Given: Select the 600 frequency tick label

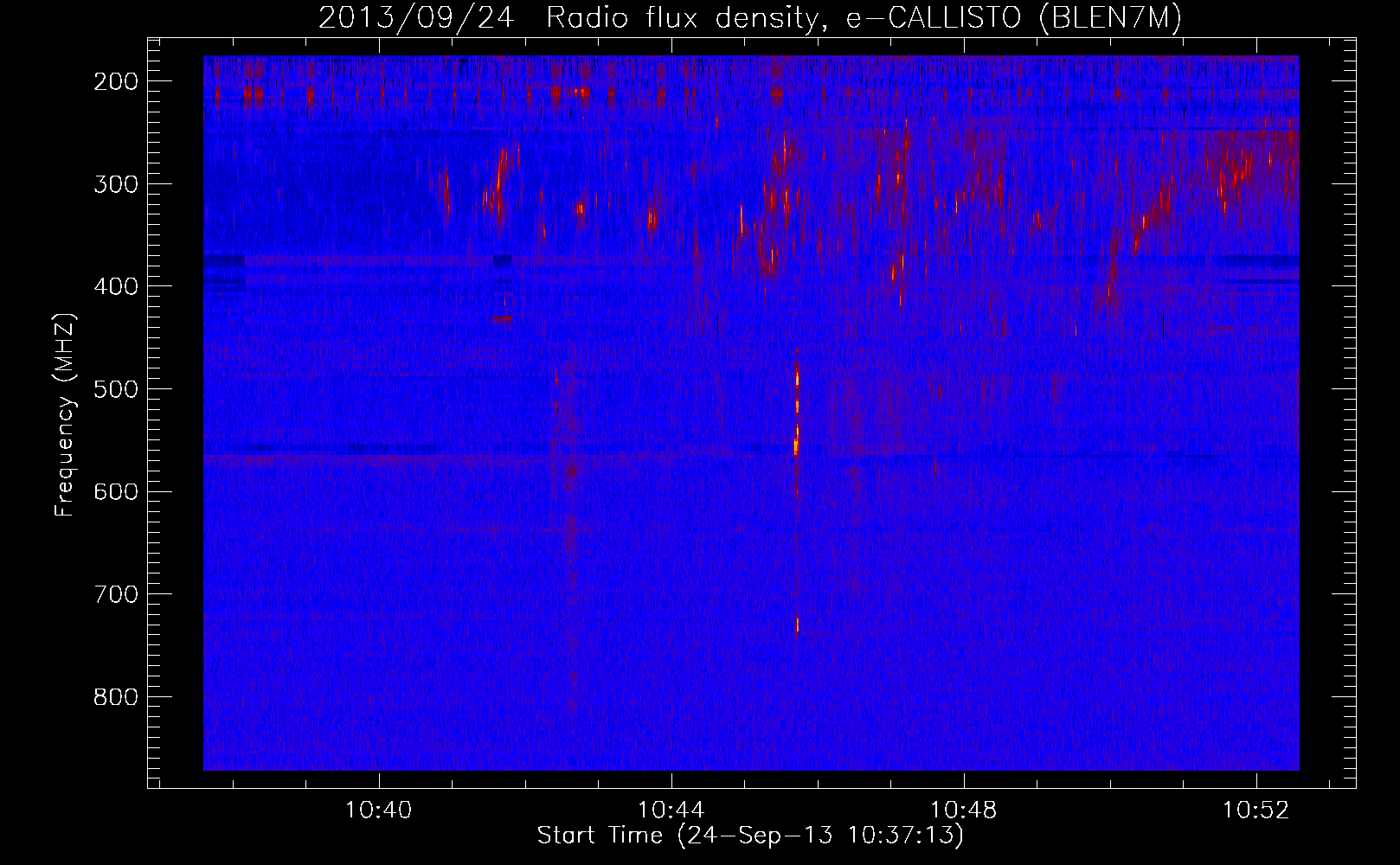Looking at the screenshot, I should pyautogui.click(x=115, y=491).
